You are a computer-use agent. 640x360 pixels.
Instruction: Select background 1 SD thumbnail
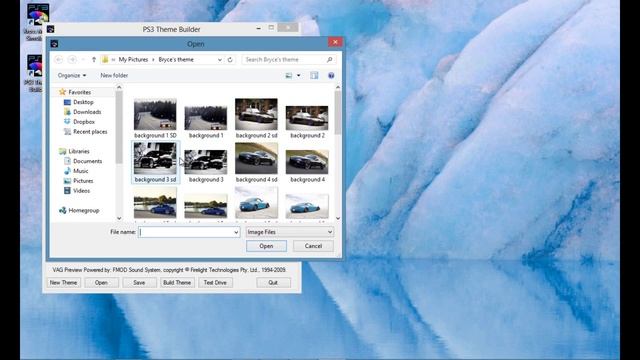(x=155, y=118)
